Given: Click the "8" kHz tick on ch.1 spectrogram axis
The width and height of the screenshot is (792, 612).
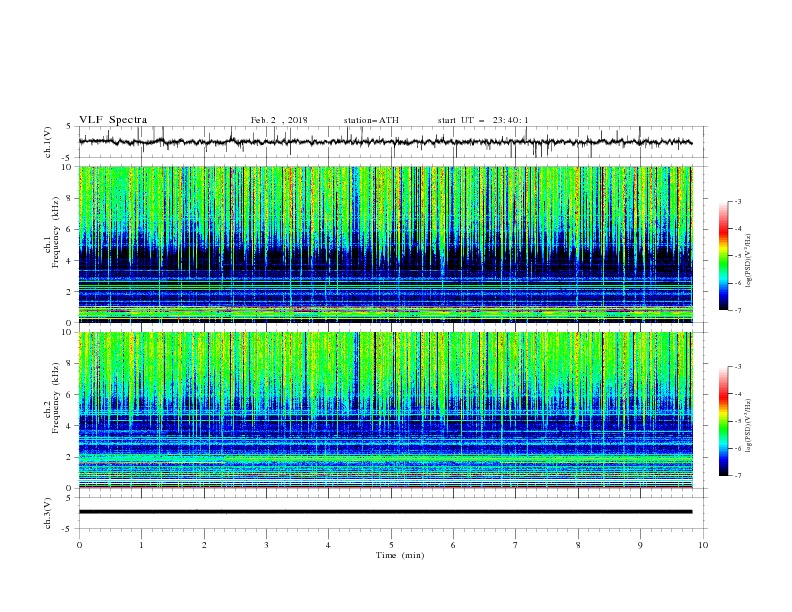Looking at the screenshot, I should coord(70,198).
